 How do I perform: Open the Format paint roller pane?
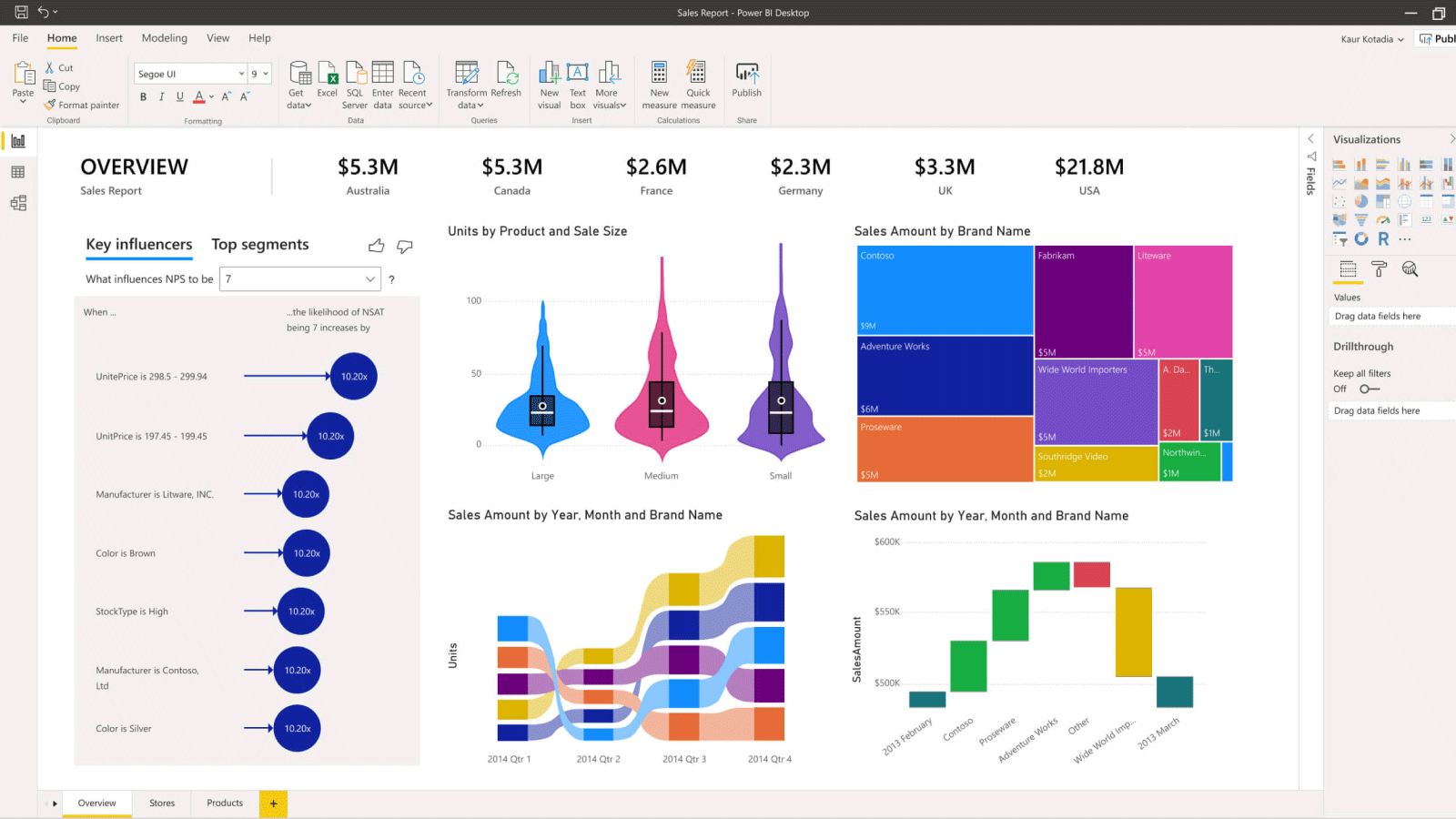click(1380, 268)
